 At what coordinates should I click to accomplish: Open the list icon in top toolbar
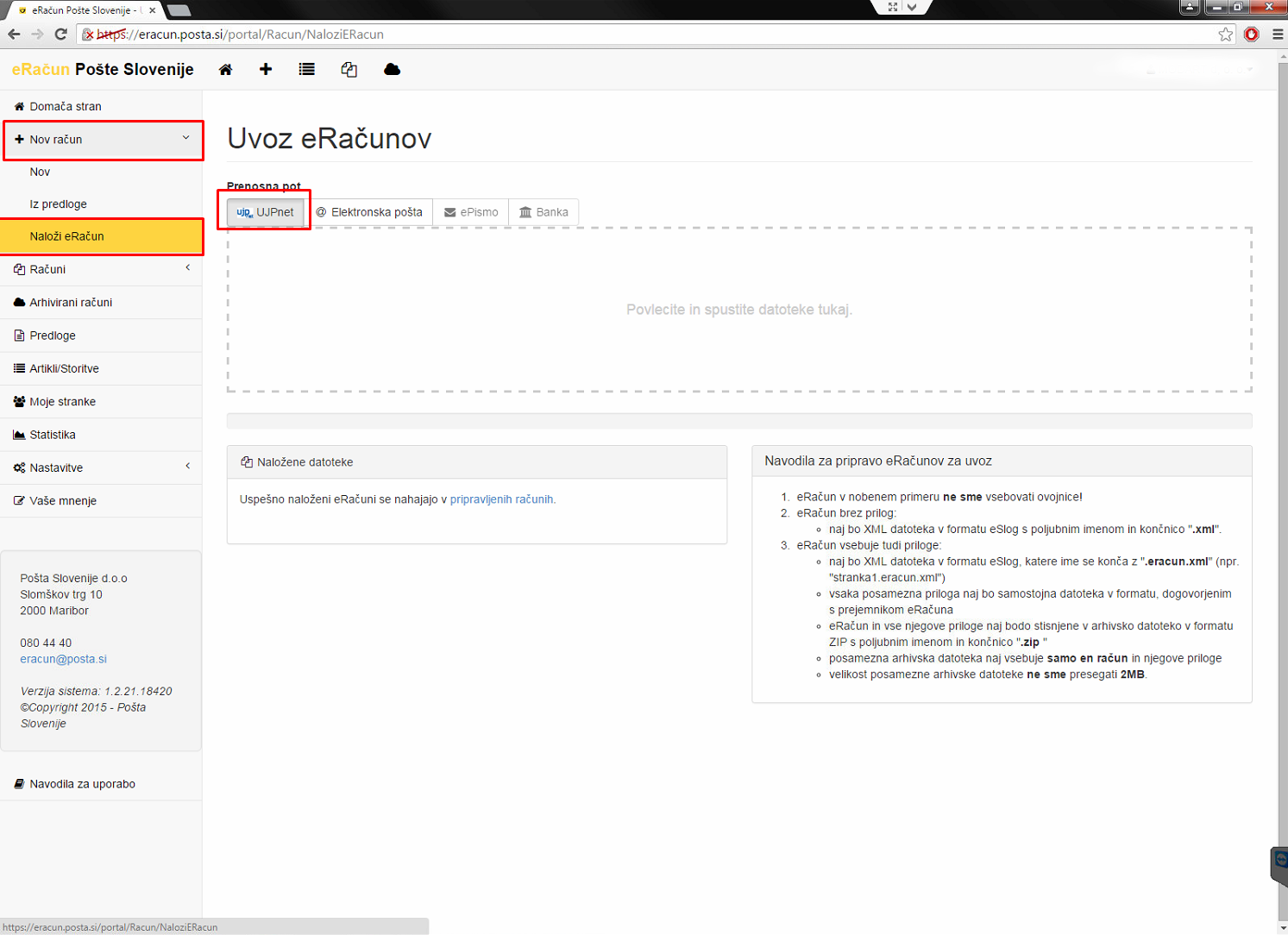pyautogui.click(x=306, y=69)
